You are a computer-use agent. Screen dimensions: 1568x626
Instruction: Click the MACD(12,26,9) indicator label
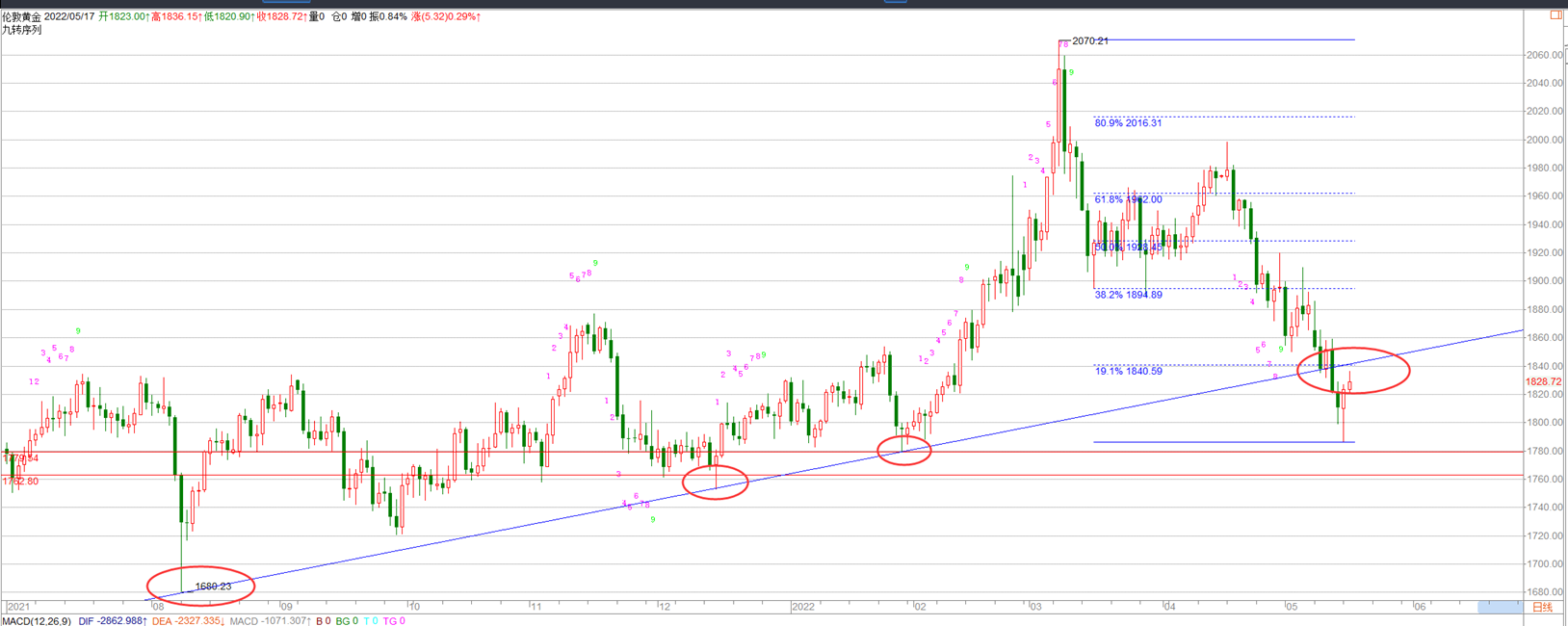[x=37, y=621]
